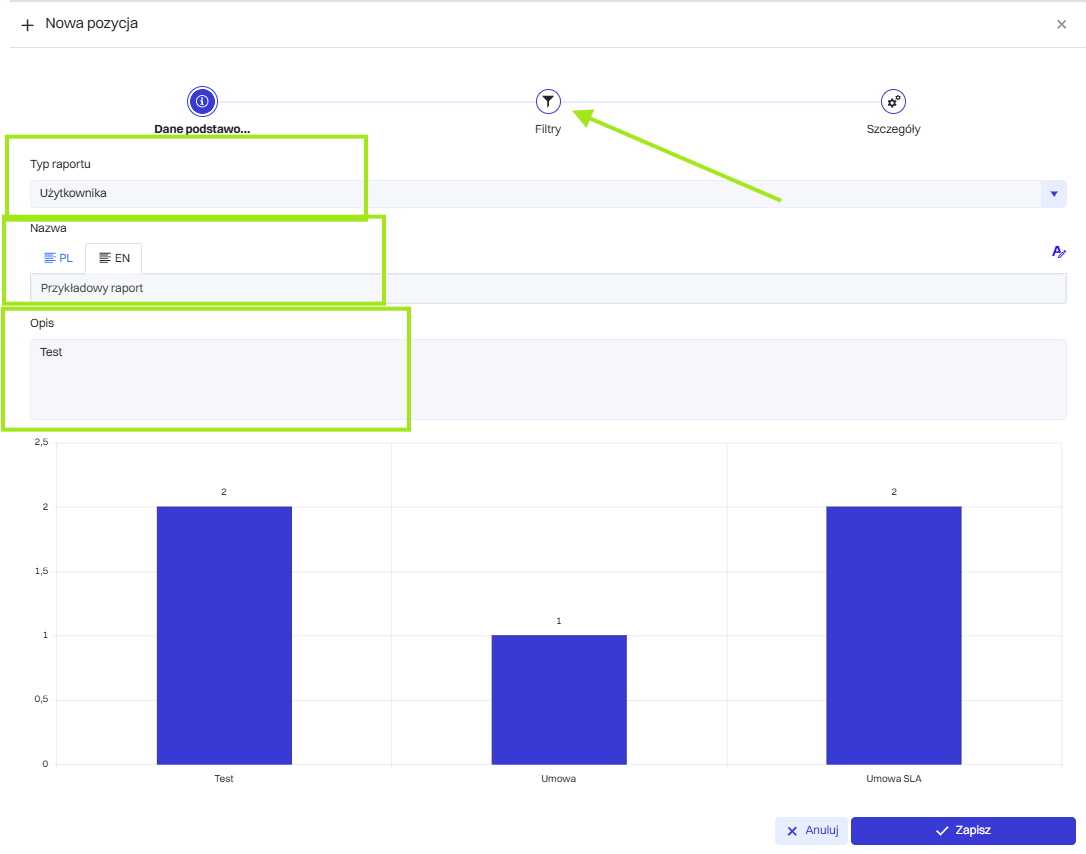Select the Umowa bar in the chart
The image size is (1086, 854).
point(559,699)
